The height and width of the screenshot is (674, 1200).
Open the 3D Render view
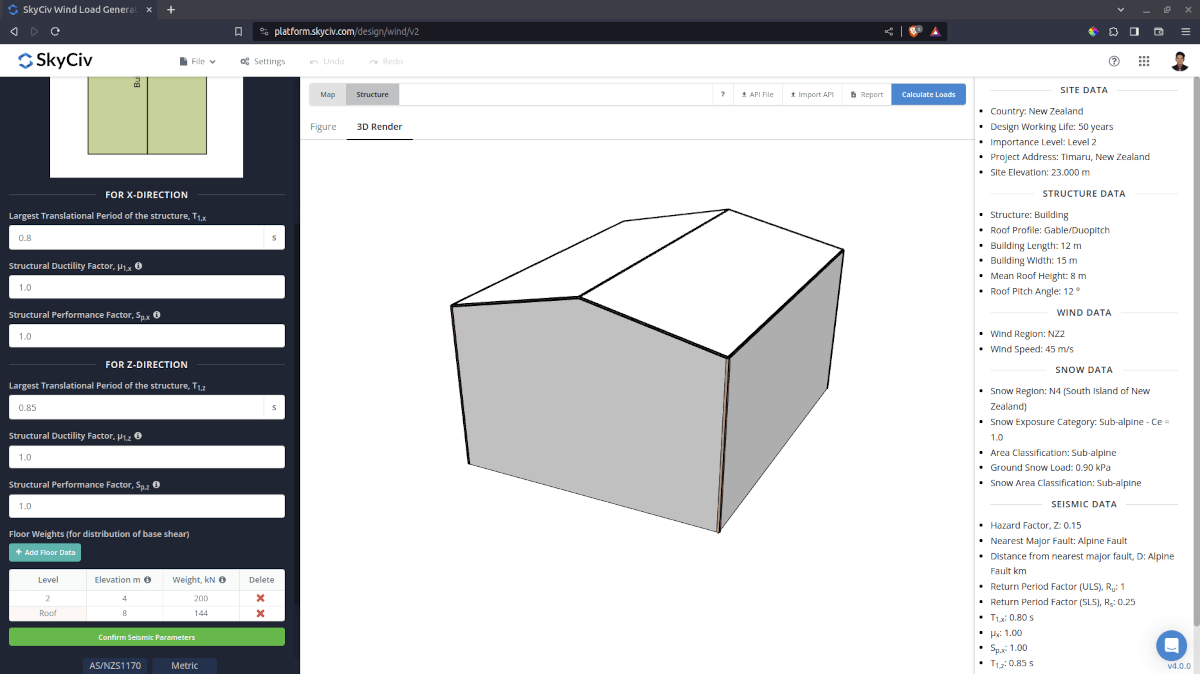379,127
